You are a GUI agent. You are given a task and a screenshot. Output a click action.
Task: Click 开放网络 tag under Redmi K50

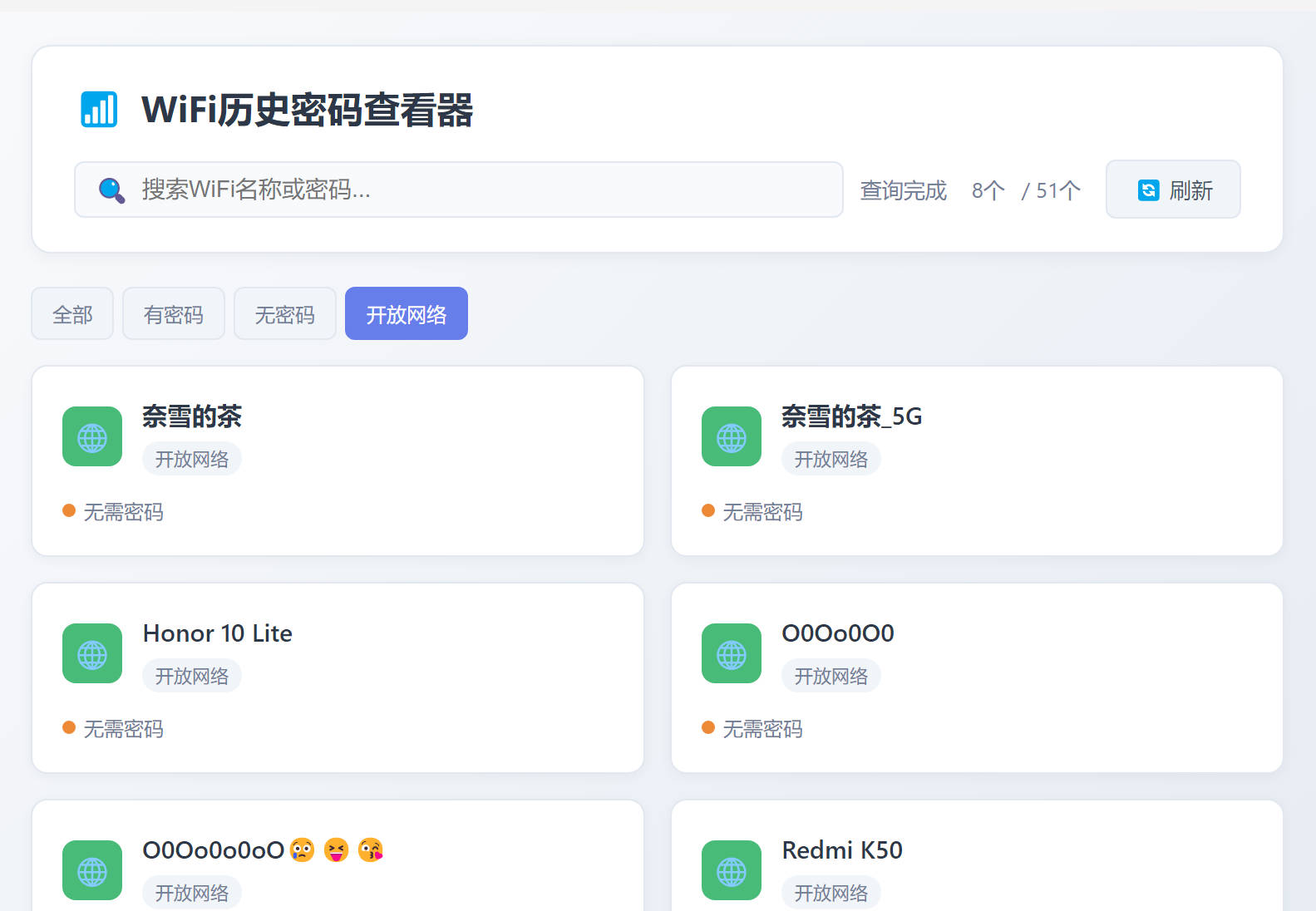tap(831, 893)
